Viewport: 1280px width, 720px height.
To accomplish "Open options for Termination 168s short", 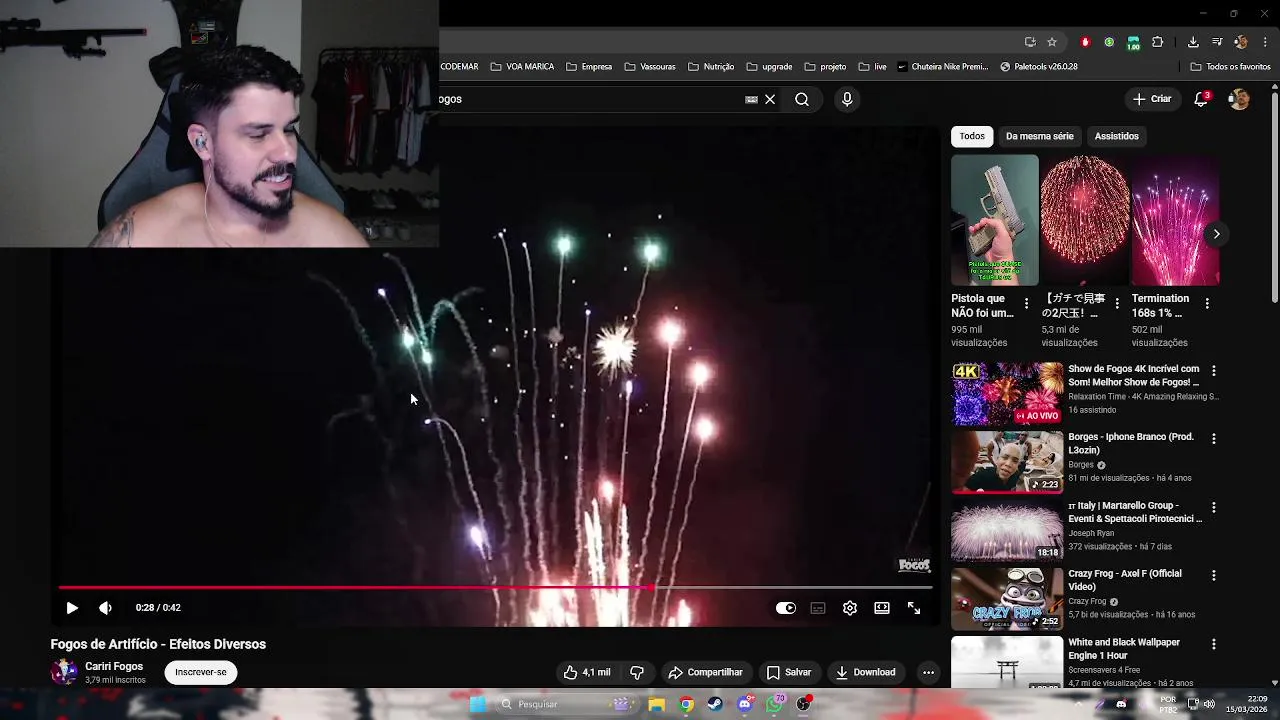I will pyautogui.click(x=1207, y=303).
